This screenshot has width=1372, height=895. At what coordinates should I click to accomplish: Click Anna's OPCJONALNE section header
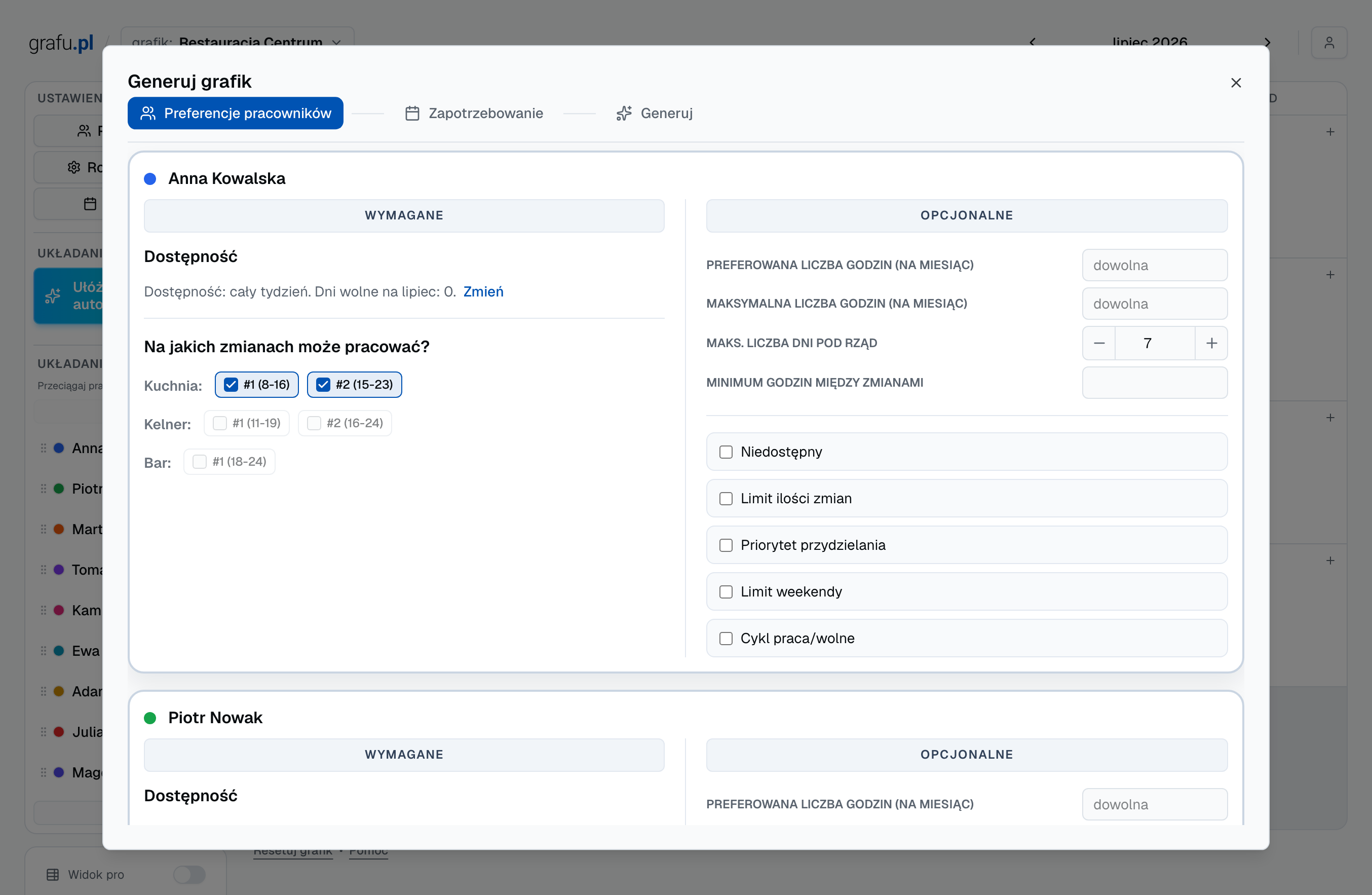(x=967, y=216)
